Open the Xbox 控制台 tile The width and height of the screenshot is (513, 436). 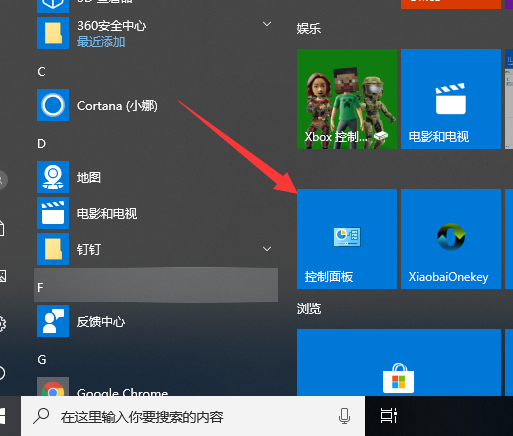click(x=347, y=99)
